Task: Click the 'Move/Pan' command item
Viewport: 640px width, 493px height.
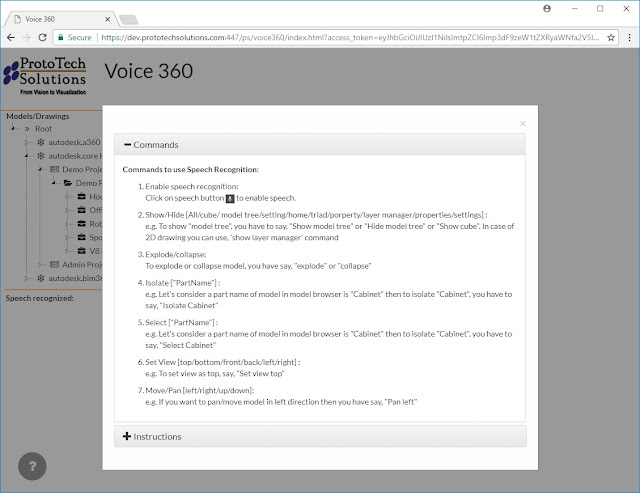Action: click(200, 391)
